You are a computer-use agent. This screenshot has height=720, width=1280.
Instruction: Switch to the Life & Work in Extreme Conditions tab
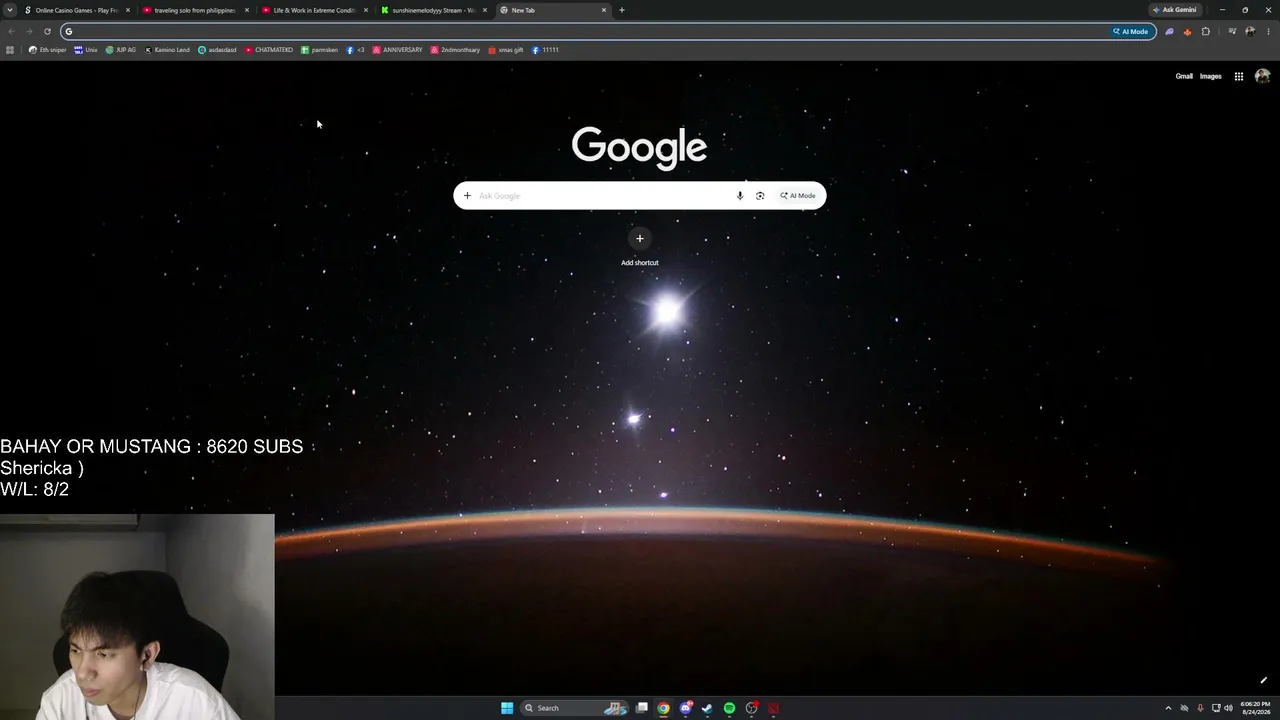[x=314, y=10]
